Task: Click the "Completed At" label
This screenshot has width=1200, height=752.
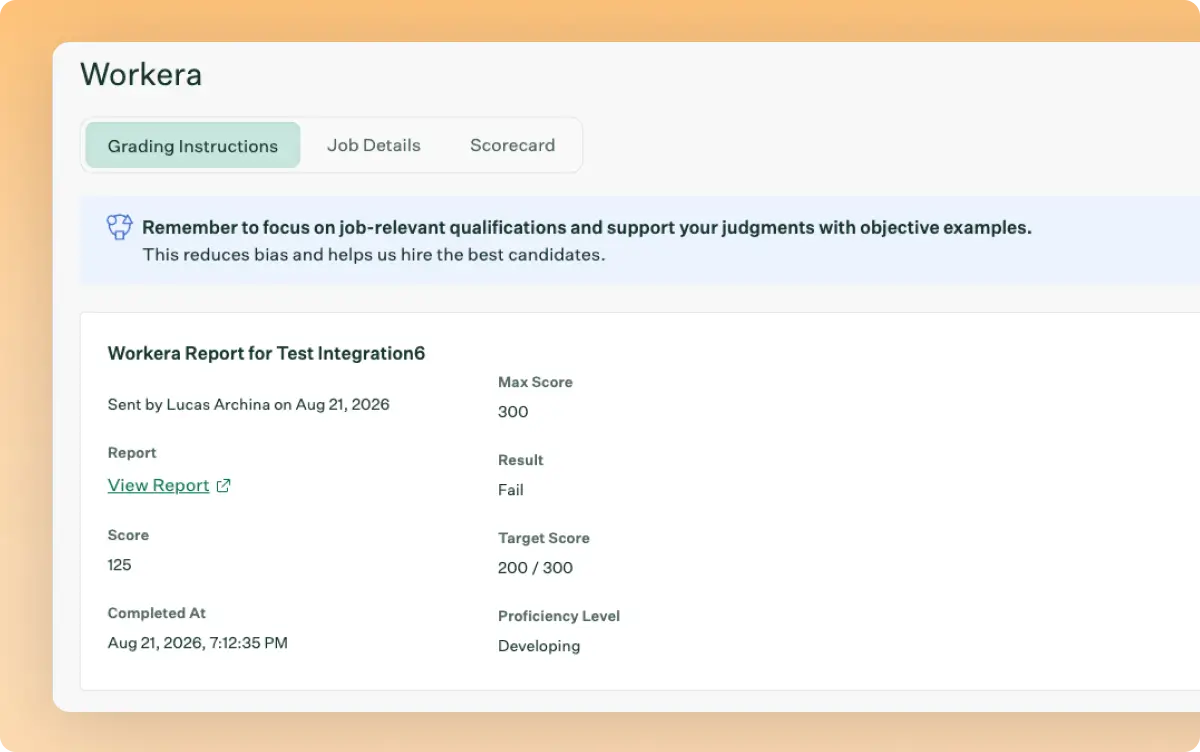Action: click(x=157, y=613)
